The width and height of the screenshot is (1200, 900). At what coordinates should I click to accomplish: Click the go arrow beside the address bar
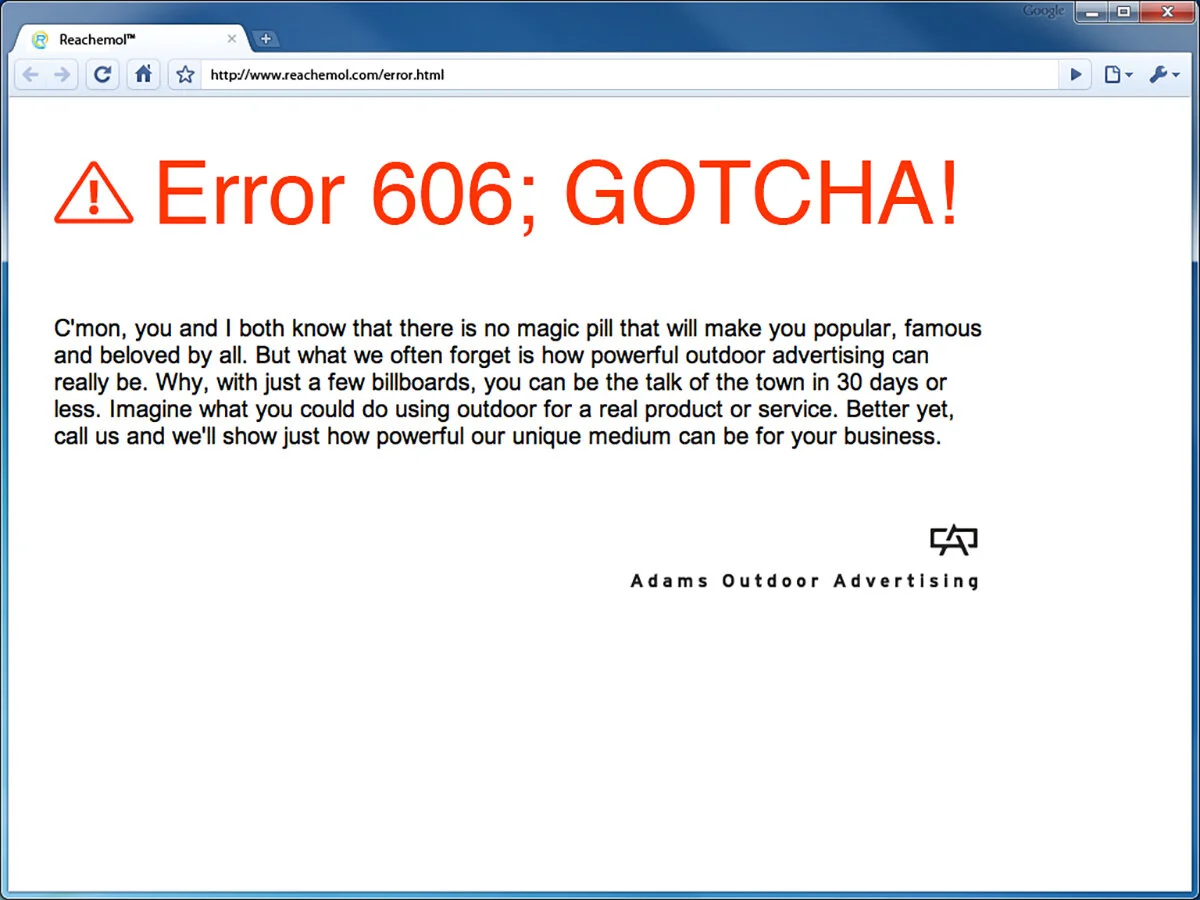tap(1075, 74)
